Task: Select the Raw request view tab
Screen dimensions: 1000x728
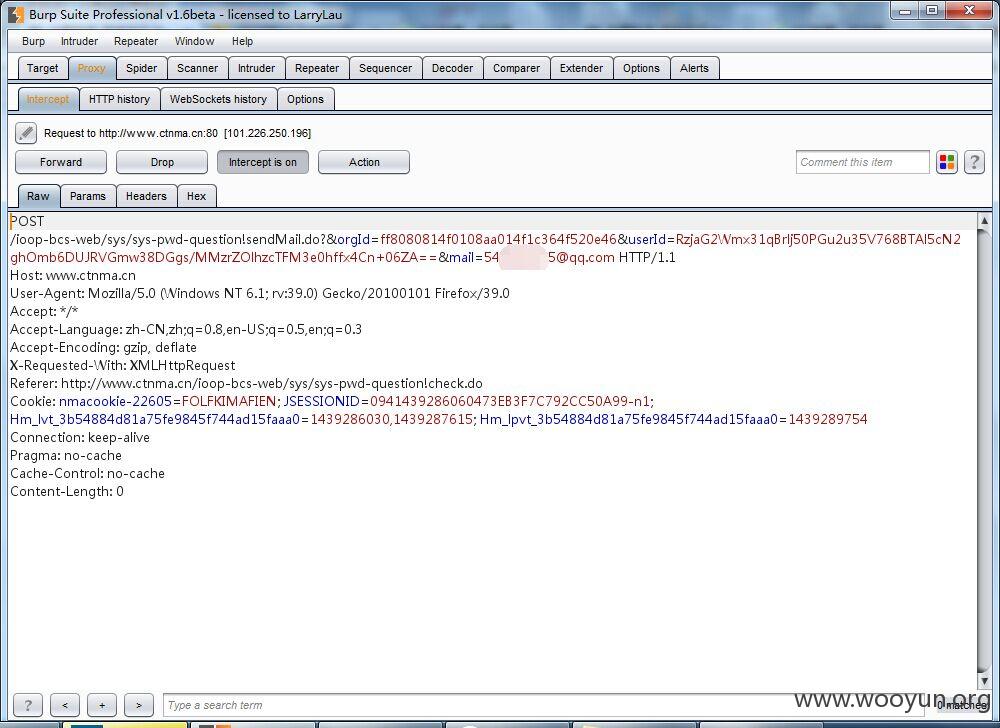Action: pyautogui.click(x=38, y=196)
